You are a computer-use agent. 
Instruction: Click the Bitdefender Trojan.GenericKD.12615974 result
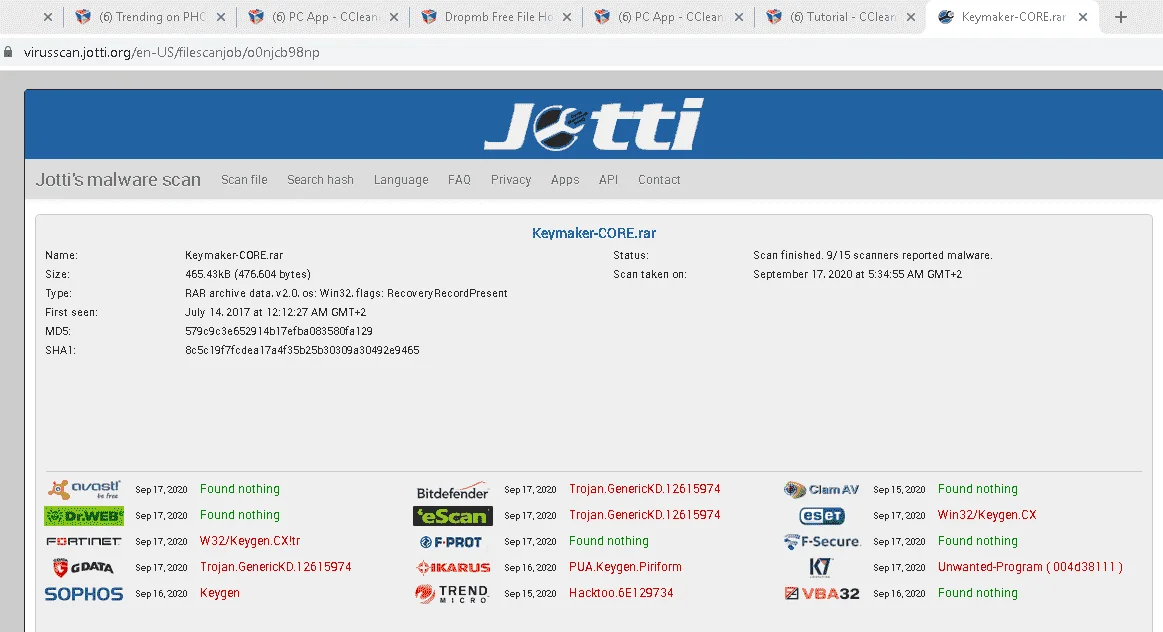click(645, 489)
